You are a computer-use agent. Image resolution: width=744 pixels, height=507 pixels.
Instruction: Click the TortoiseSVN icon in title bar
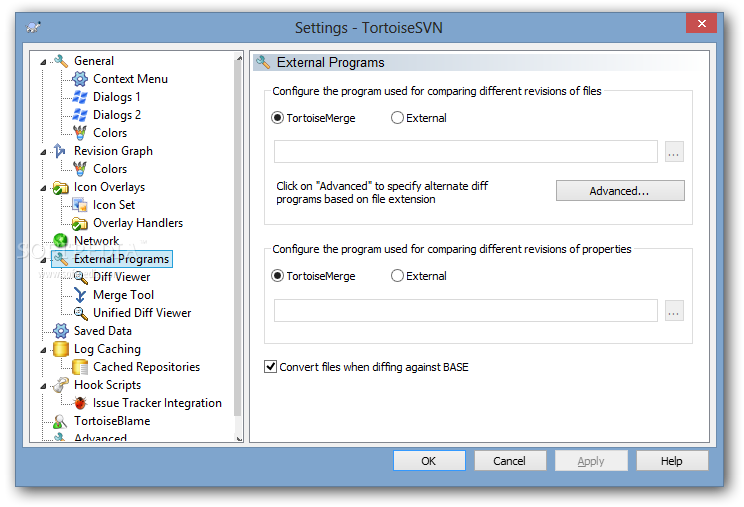[33, 27]
